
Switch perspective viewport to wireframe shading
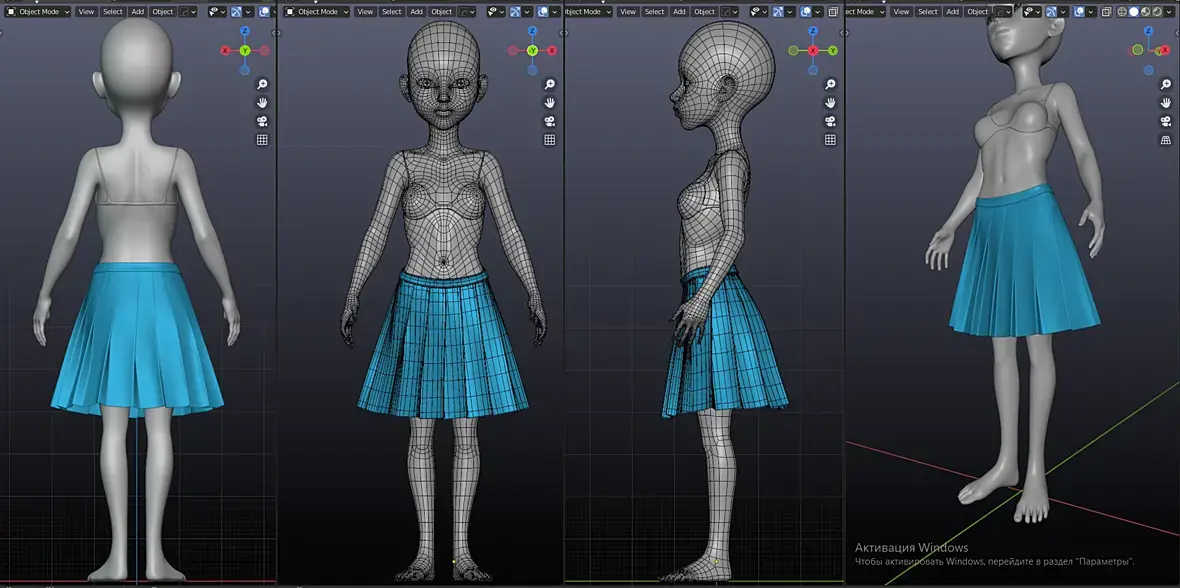click(1121, 11)
